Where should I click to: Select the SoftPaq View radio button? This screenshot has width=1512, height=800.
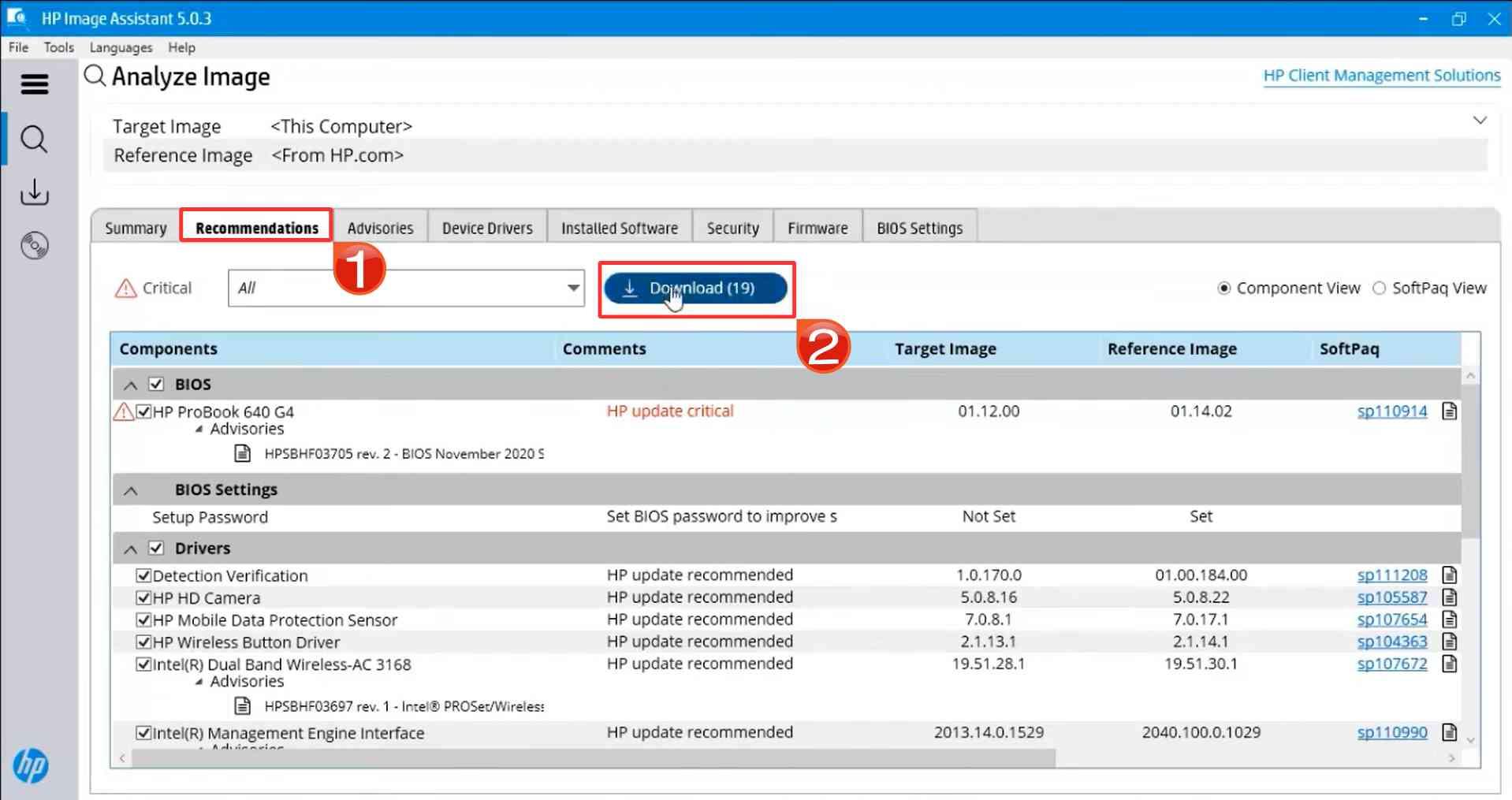pyautogui.click(x=1379, y=288)
